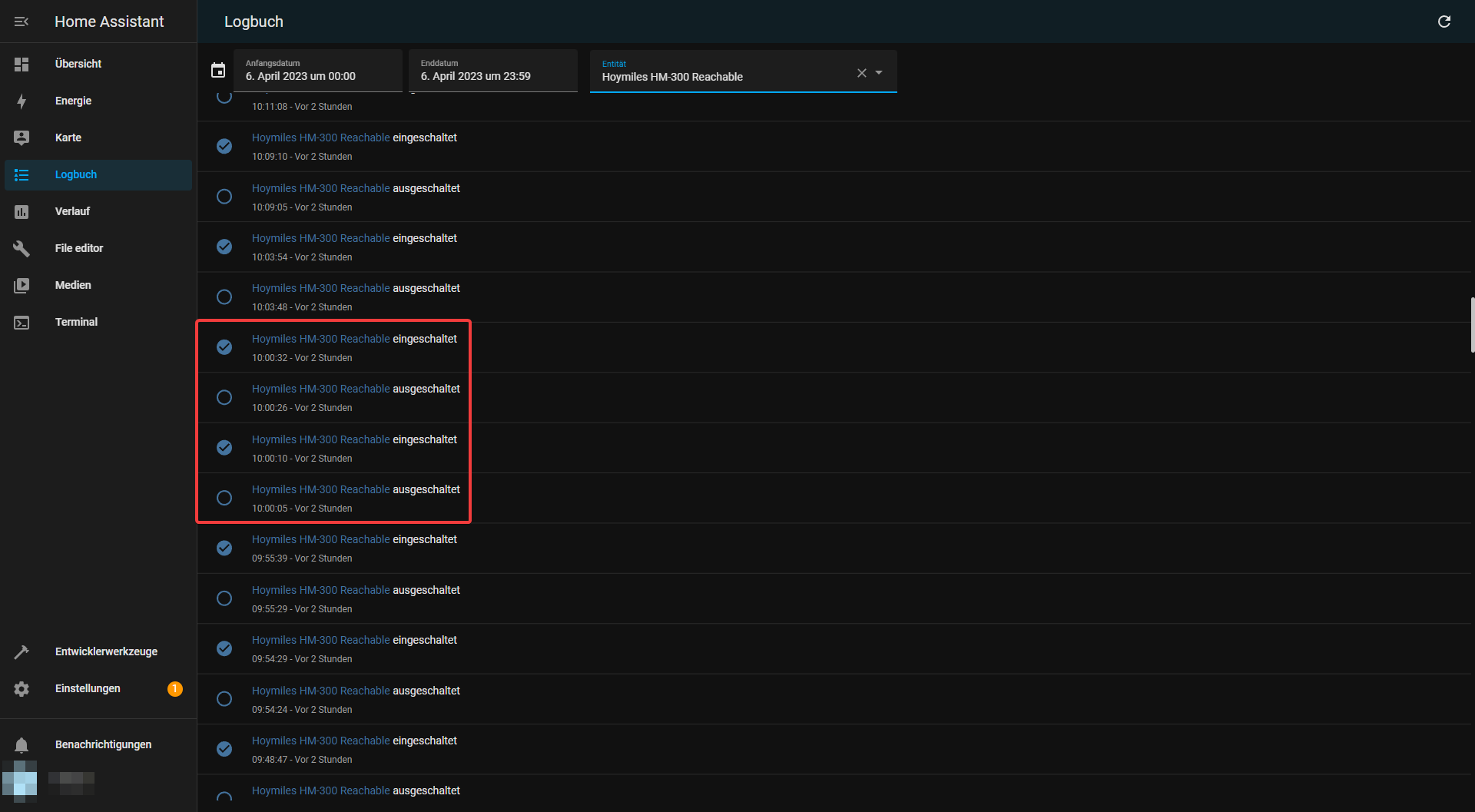Open the Karte map icon

tap(22, 138)
